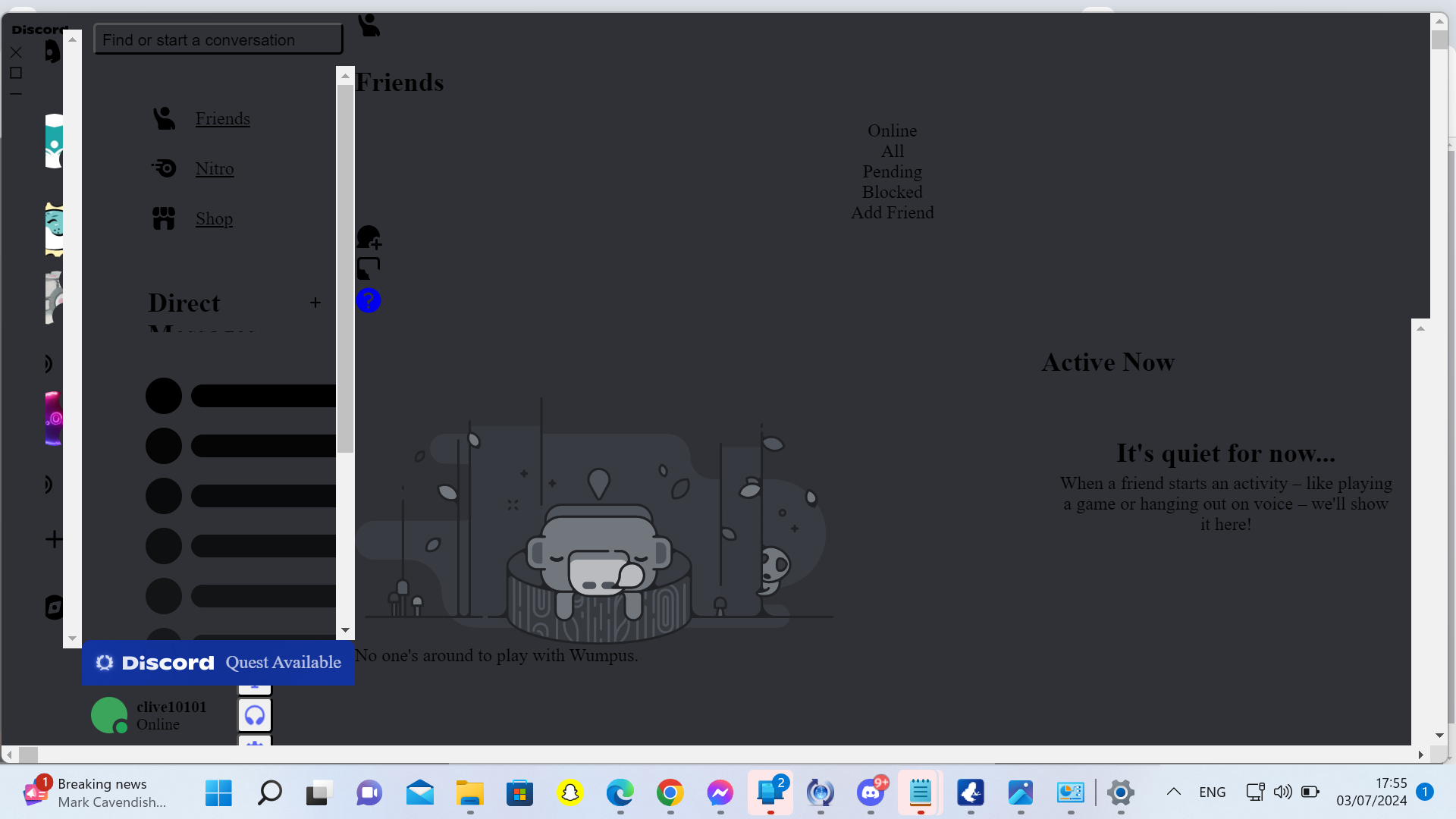Click the Create DM plus icon

tap(315, 303)
